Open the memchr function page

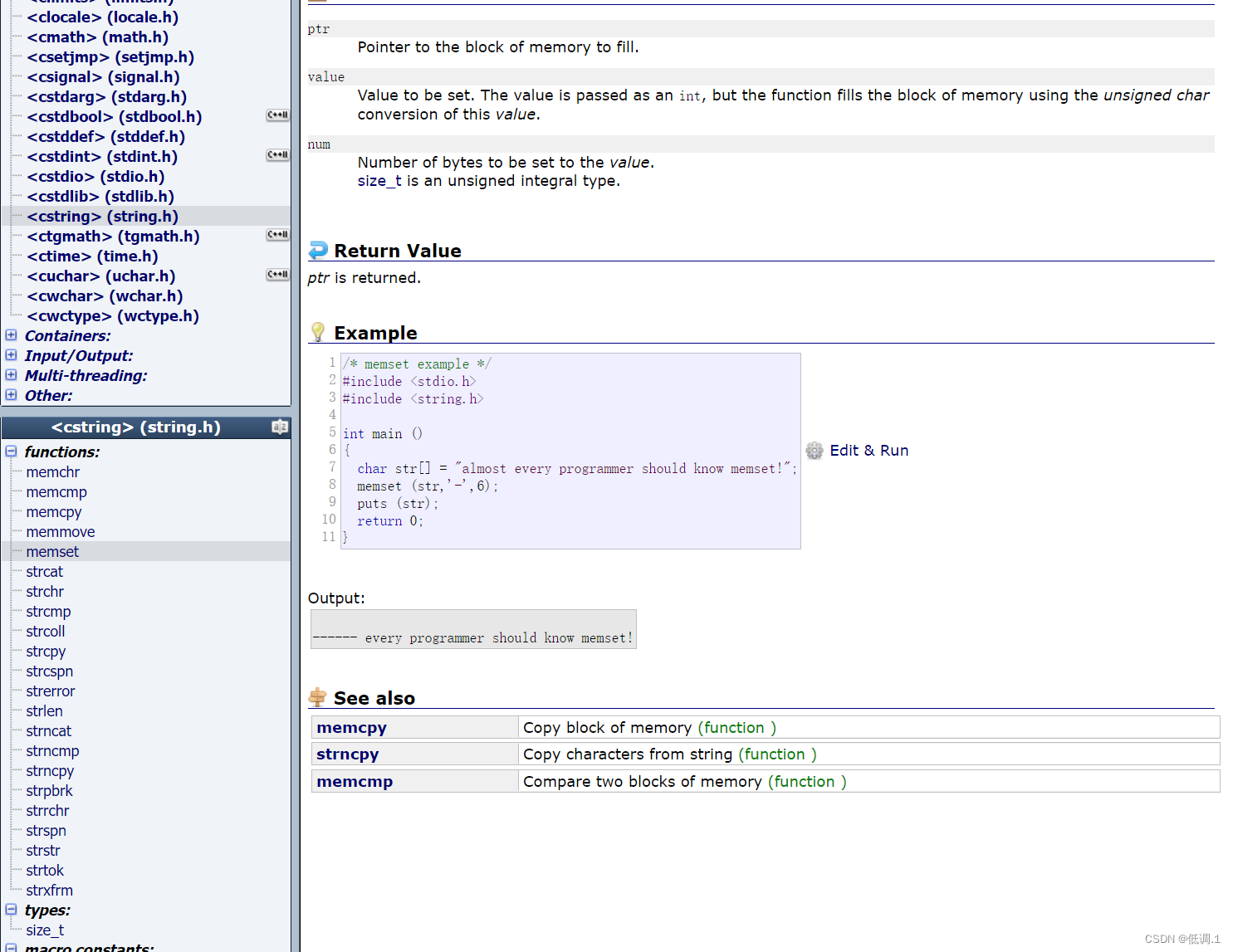tap(53, 472)
